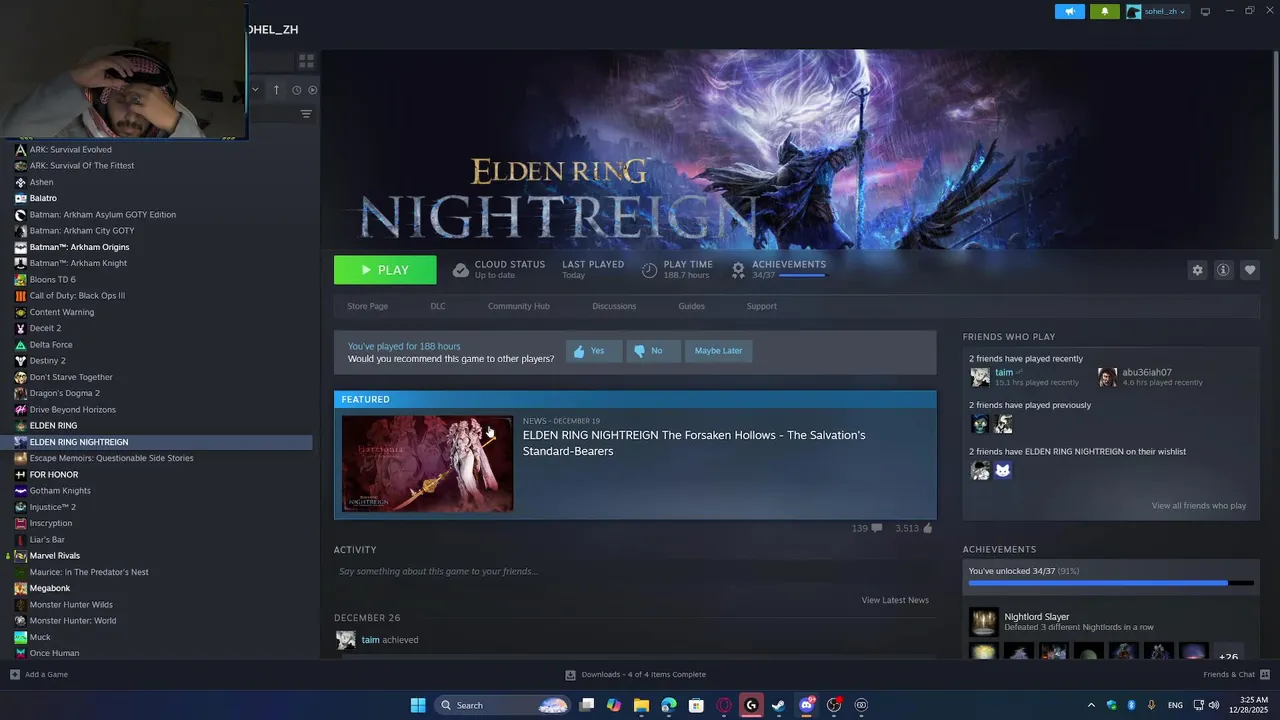
Task: Recommend the game with Yes button
Action: point(594,351)
